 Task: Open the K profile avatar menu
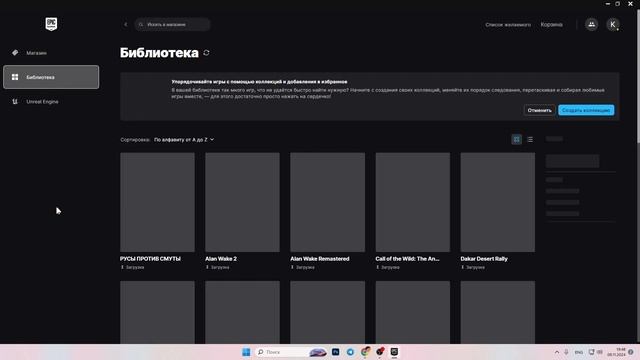tap(613, 24)
